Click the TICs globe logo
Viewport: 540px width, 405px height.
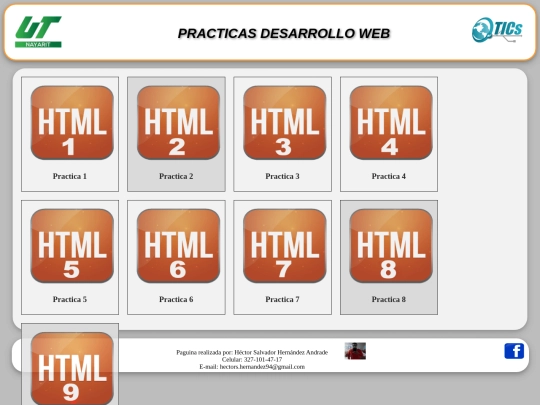click(497, 30)
